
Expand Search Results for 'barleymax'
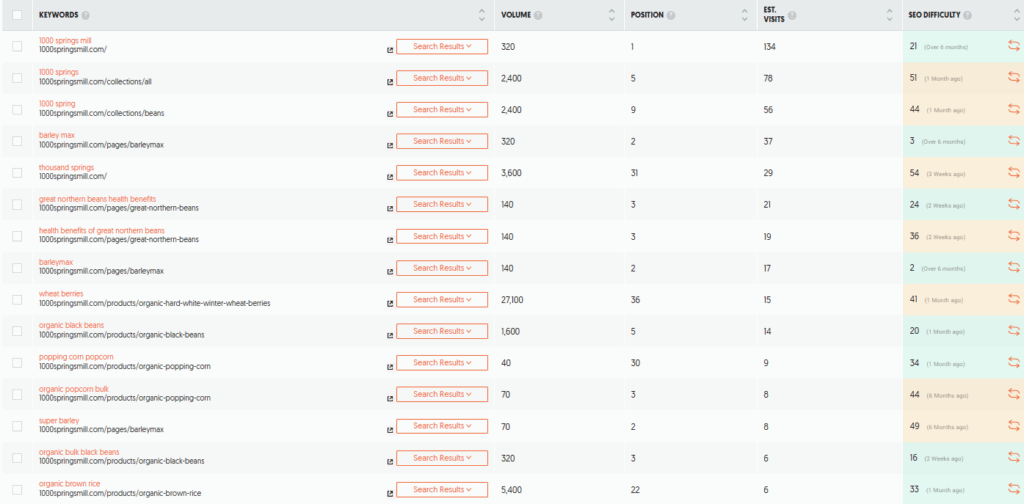pos(442,268)
